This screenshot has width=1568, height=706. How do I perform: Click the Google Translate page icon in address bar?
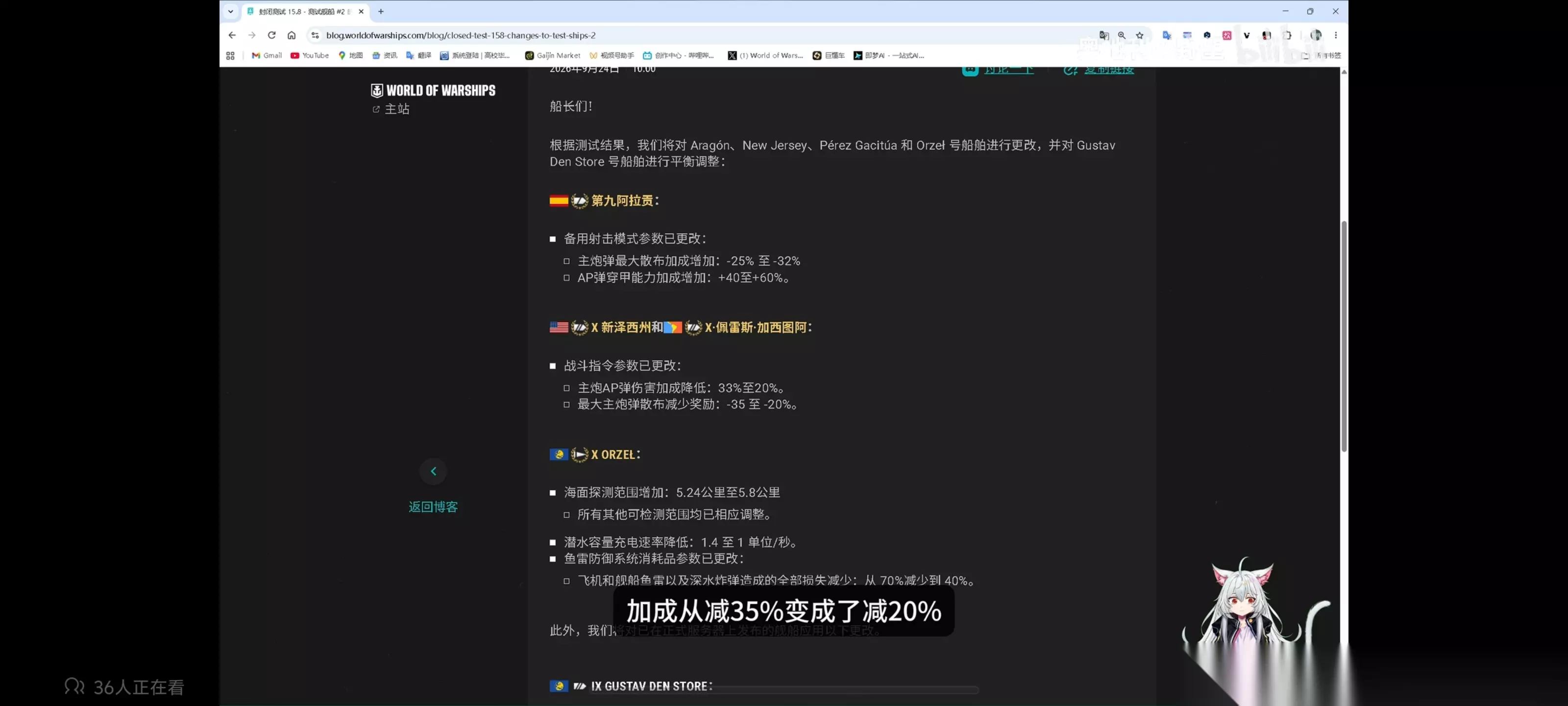pos(1104,35)
